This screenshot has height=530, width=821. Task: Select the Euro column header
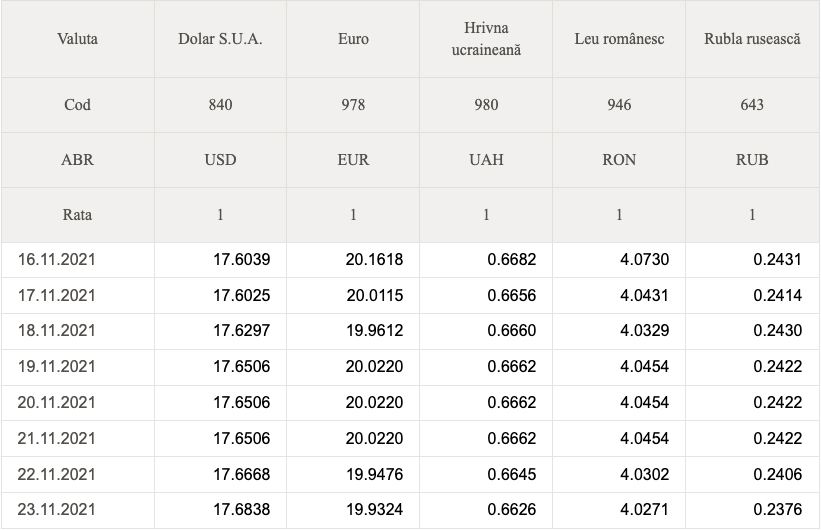[353, 39]
